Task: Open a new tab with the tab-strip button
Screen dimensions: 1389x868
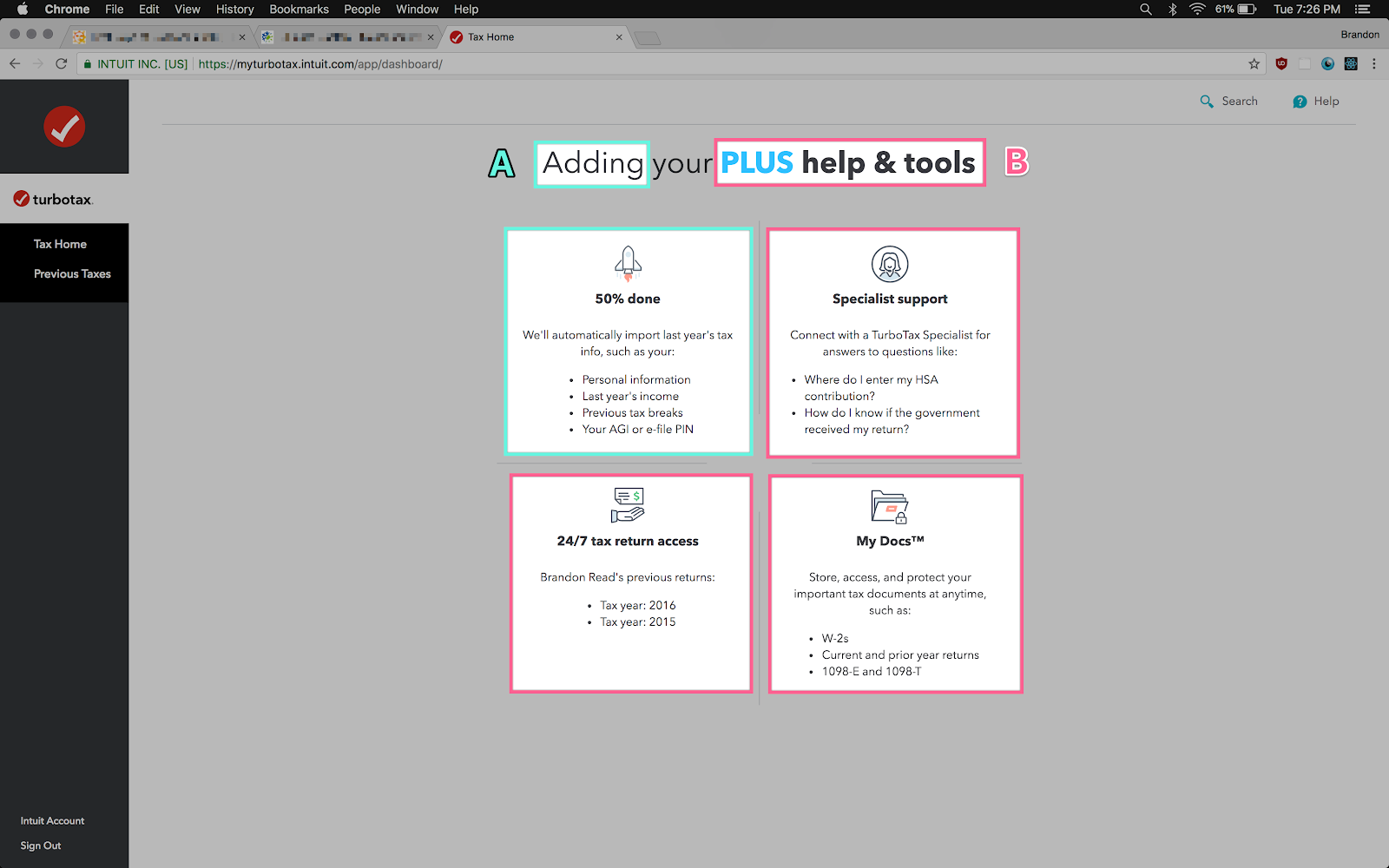Action: tap(647, 37)
